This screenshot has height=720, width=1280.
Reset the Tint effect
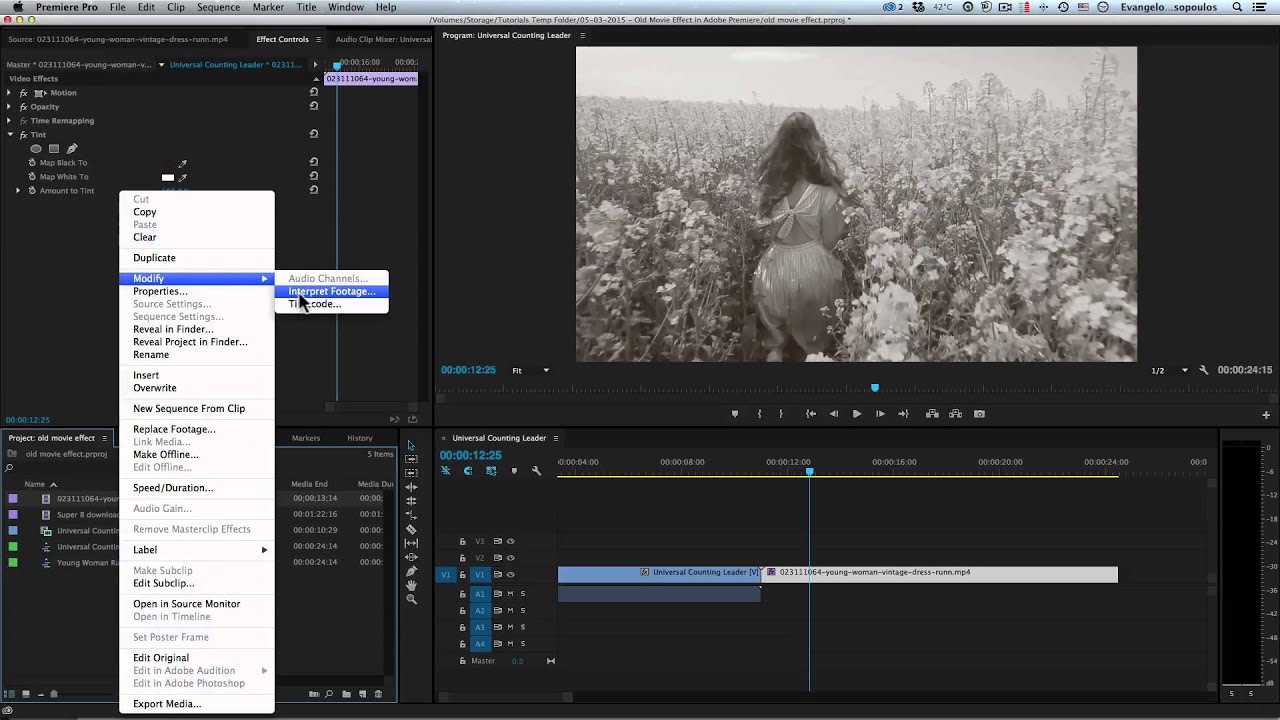pos(314,134)
